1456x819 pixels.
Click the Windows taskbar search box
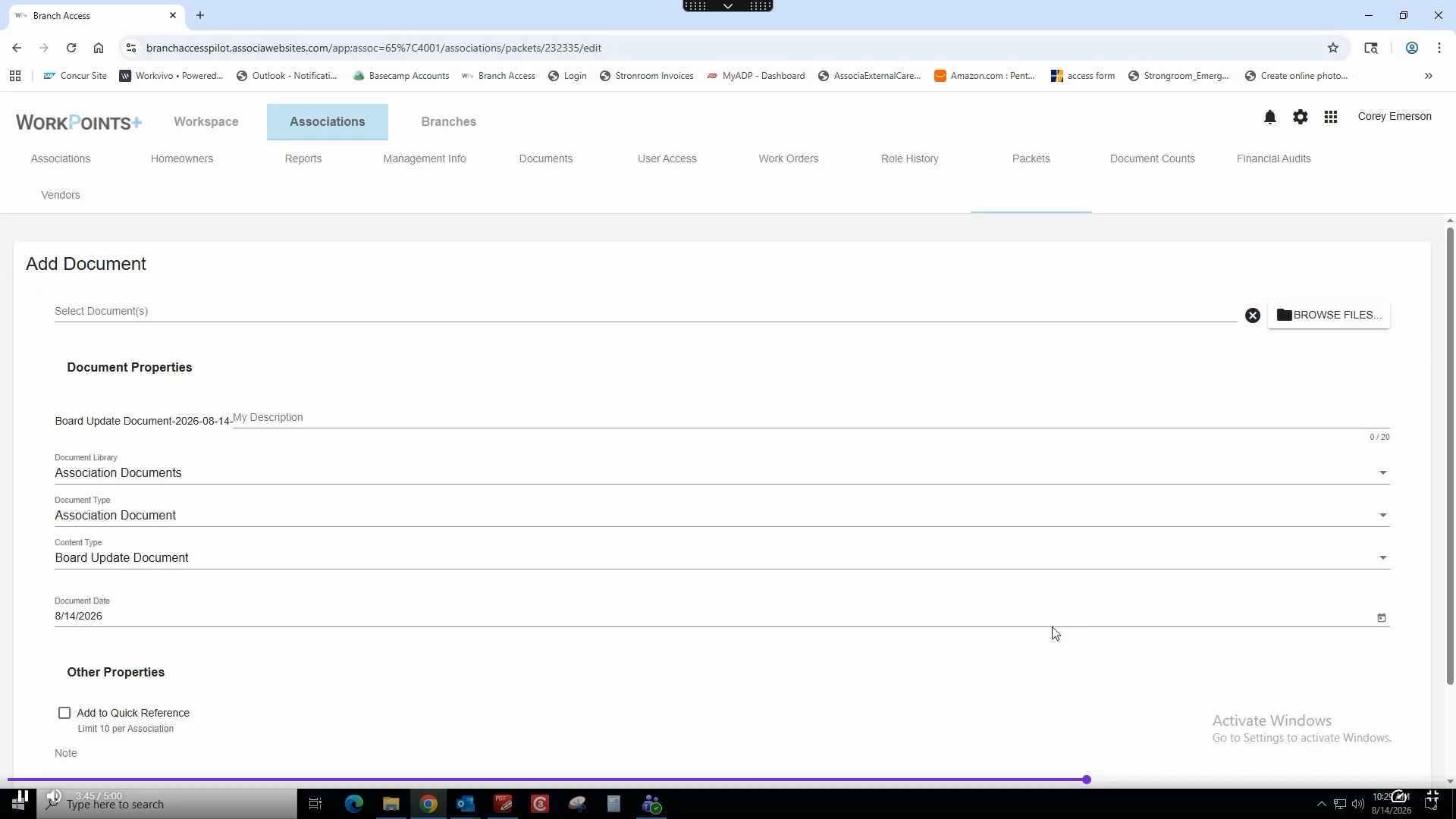(167, 804)
